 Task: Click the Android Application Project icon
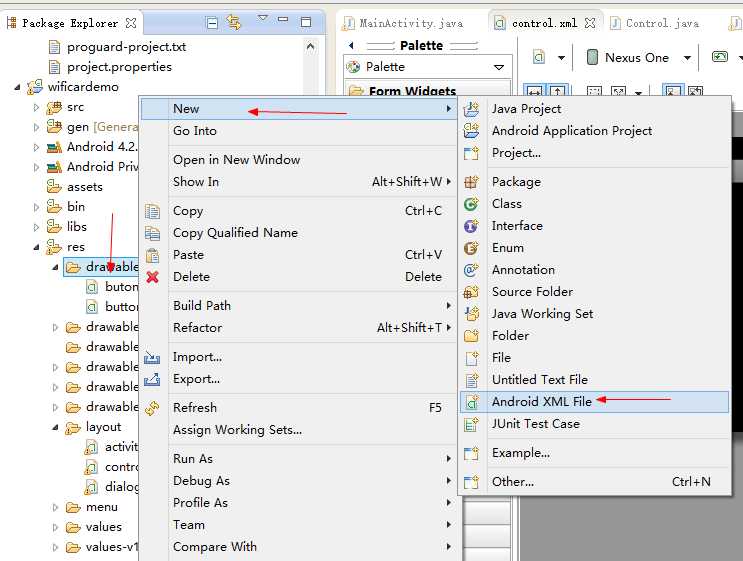471,131
